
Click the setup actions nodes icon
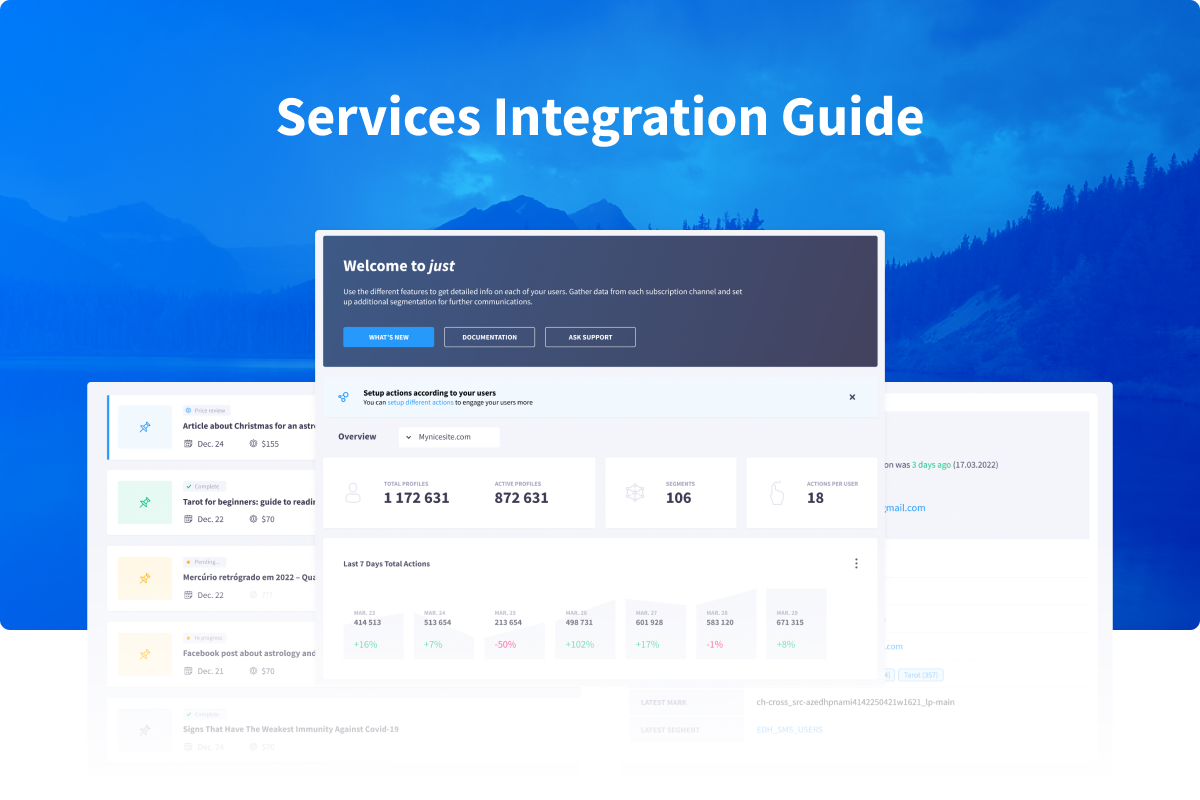click(343, 397)
